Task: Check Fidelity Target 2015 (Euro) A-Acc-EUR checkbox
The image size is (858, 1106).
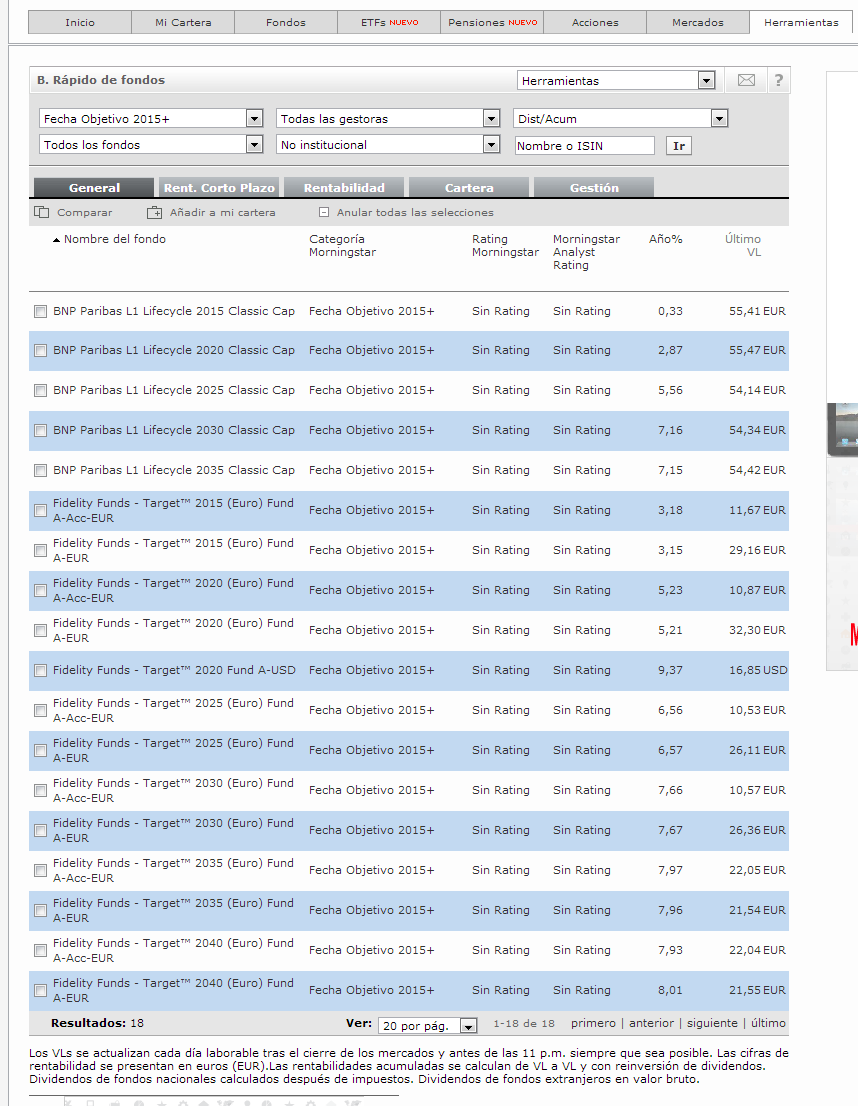Action: (x=40, y=510)
